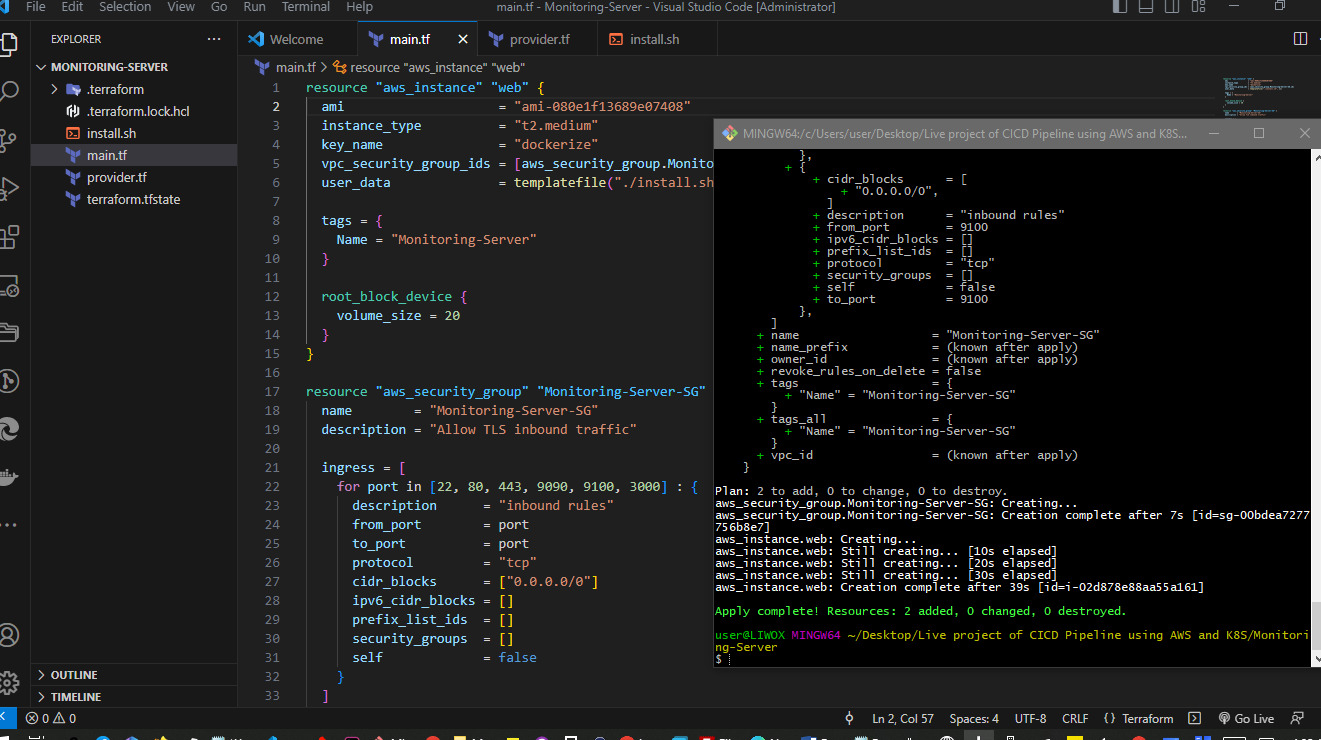
Task: Expand the .terraform folder
Action: coord(56,89)
